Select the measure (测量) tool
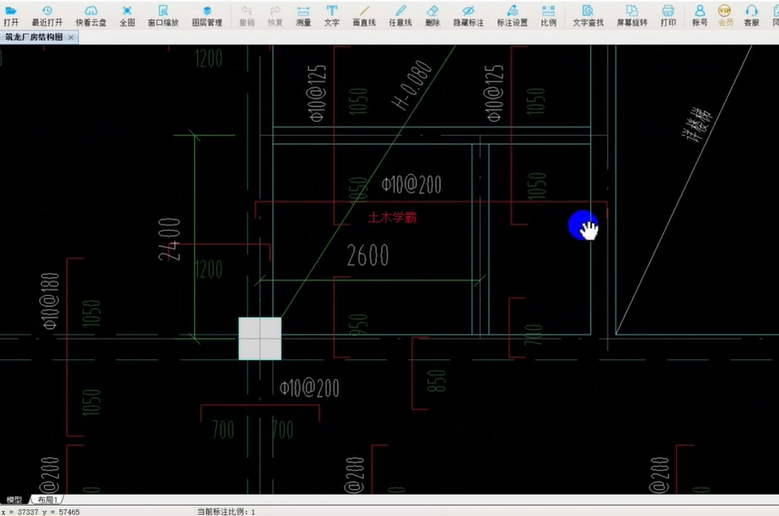Viewport: 779px width, 516px height. click(303, 14)
